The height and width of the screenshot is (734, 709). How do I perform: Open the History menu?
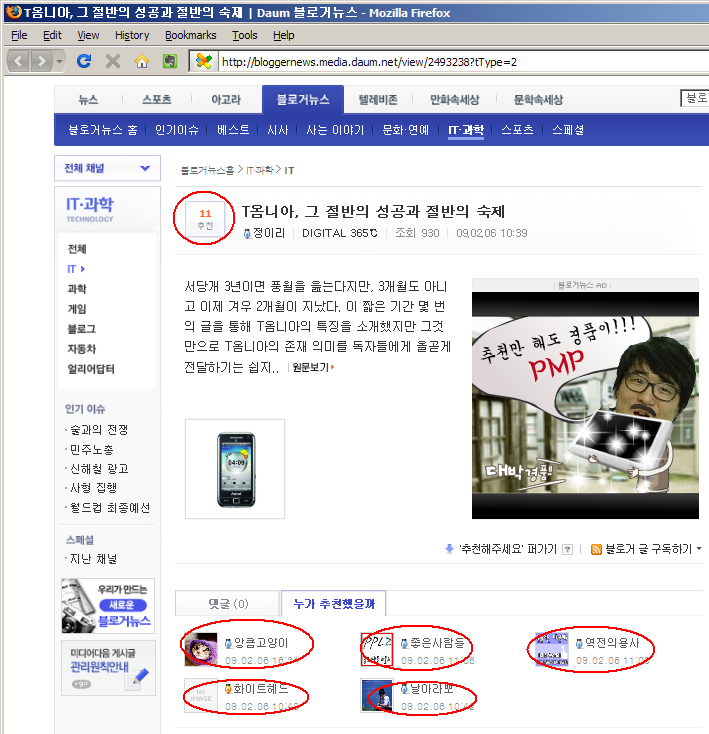[x=132, y=35]
